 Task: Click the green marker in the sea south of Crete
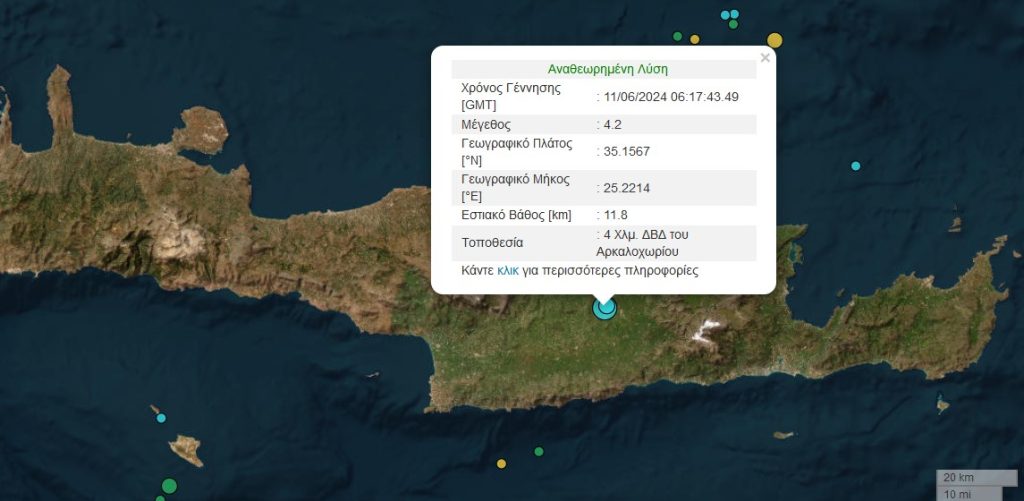539,451
